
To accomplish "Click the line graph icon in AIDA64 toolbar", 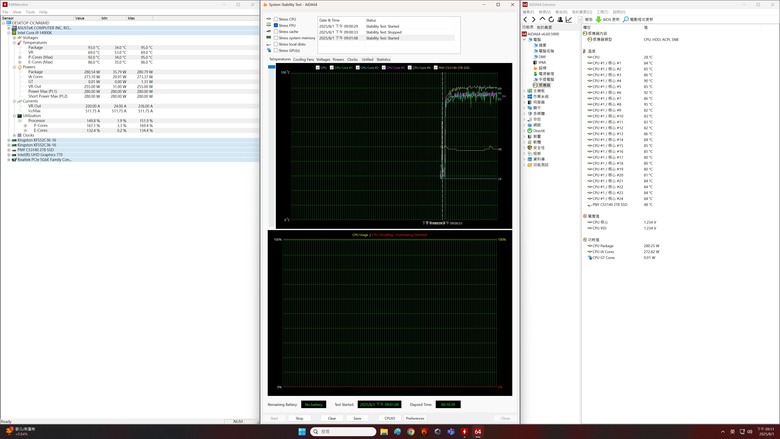I will coord(569,19).
